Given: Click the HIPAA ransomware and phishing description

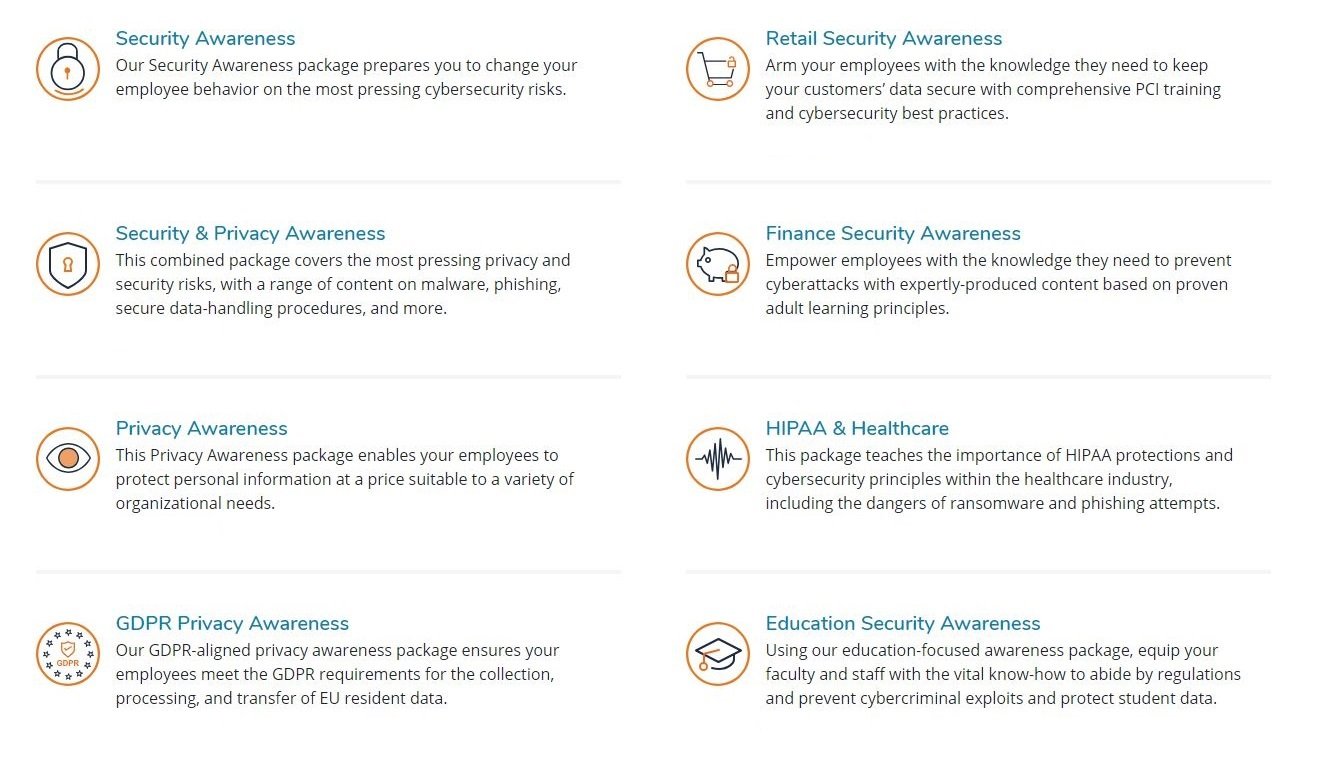Looking at the screenshot, I should tap(999, 480).
